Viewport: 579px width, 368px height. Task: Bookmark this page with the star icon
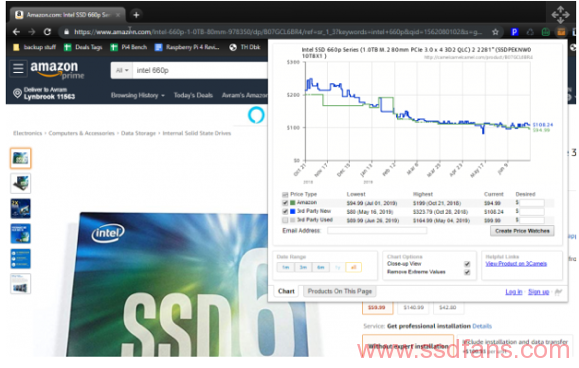pyautogui.click(x=495, y=32)
